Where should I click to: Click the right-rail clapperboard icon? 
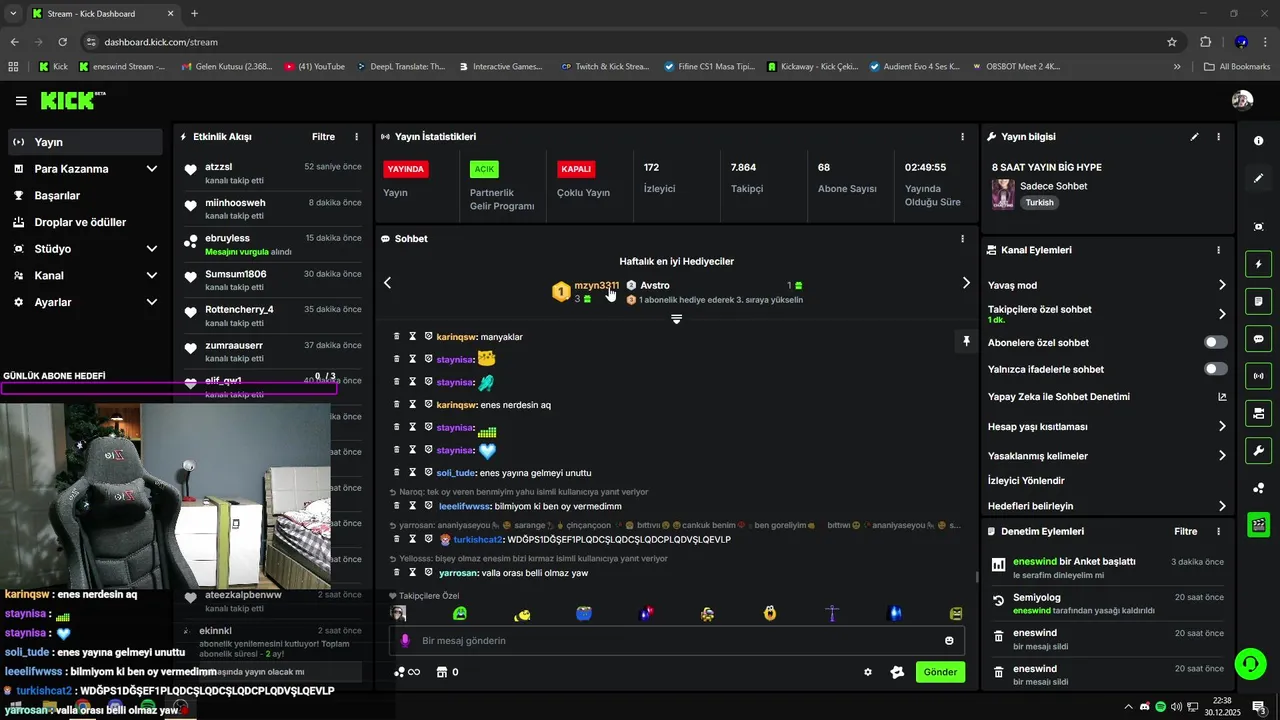coord(1258,524)
